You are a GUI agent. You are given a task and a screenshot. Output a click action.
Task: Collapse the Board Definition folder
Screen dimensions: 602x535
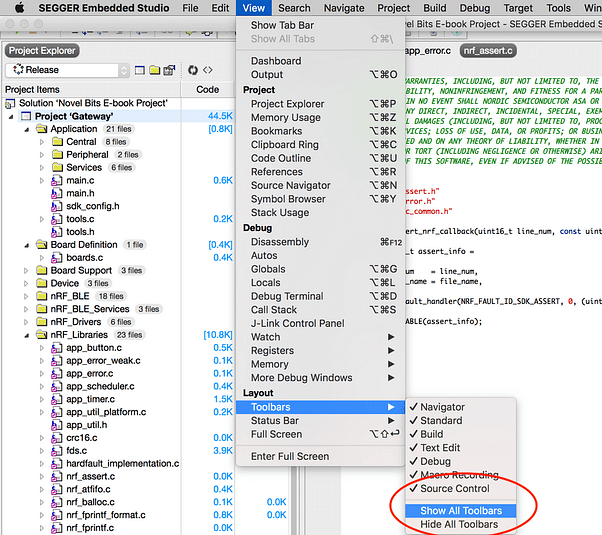[26, 245]
